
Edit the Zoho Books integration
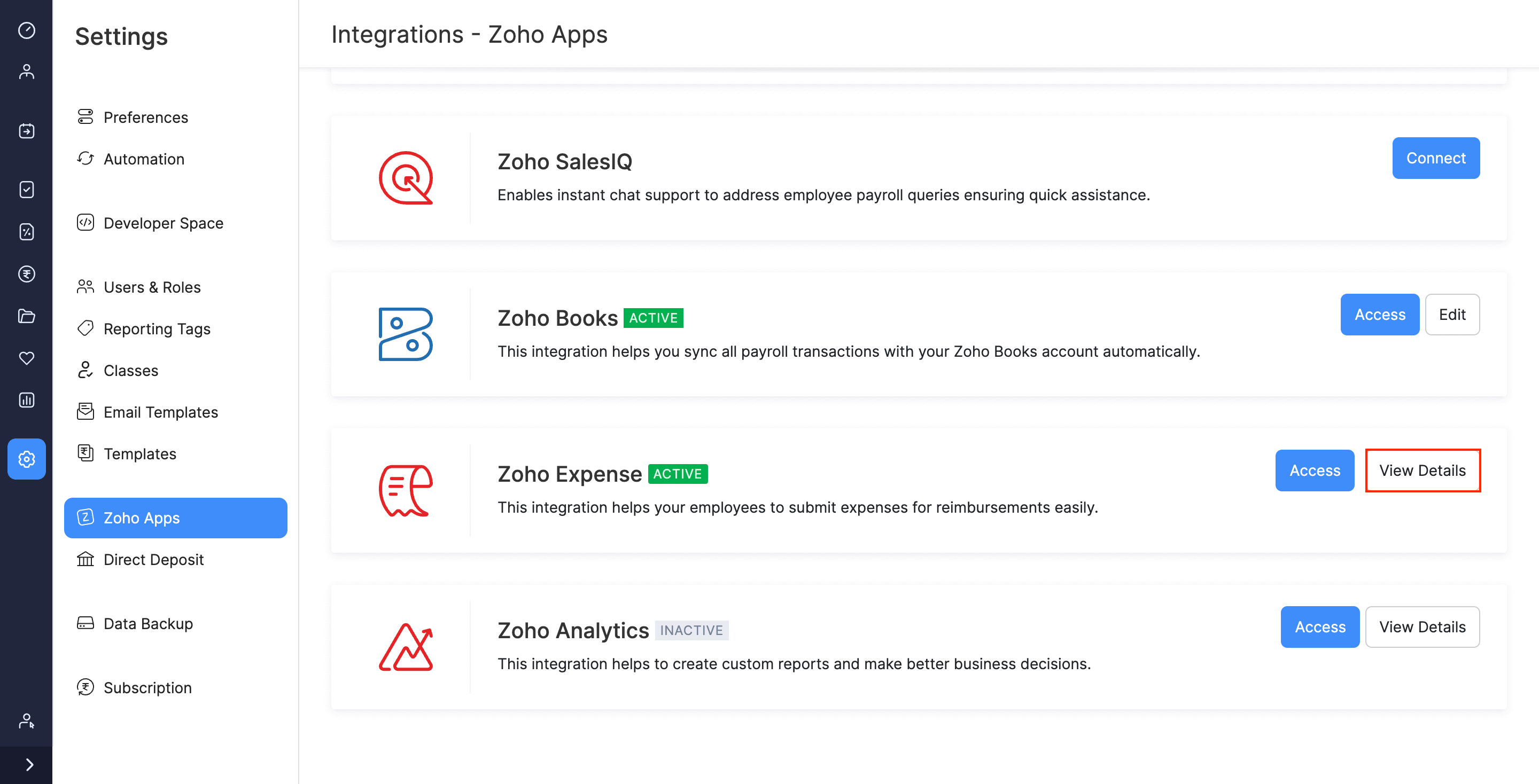[1451, 315]
